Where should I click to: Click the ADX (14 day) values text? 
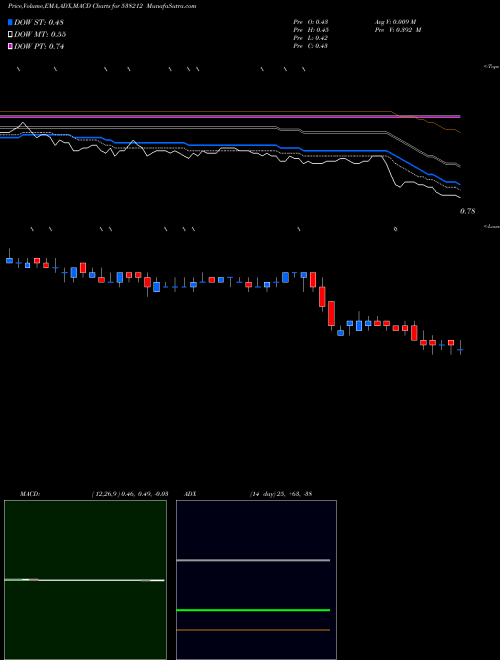click(x=281, y=494)
